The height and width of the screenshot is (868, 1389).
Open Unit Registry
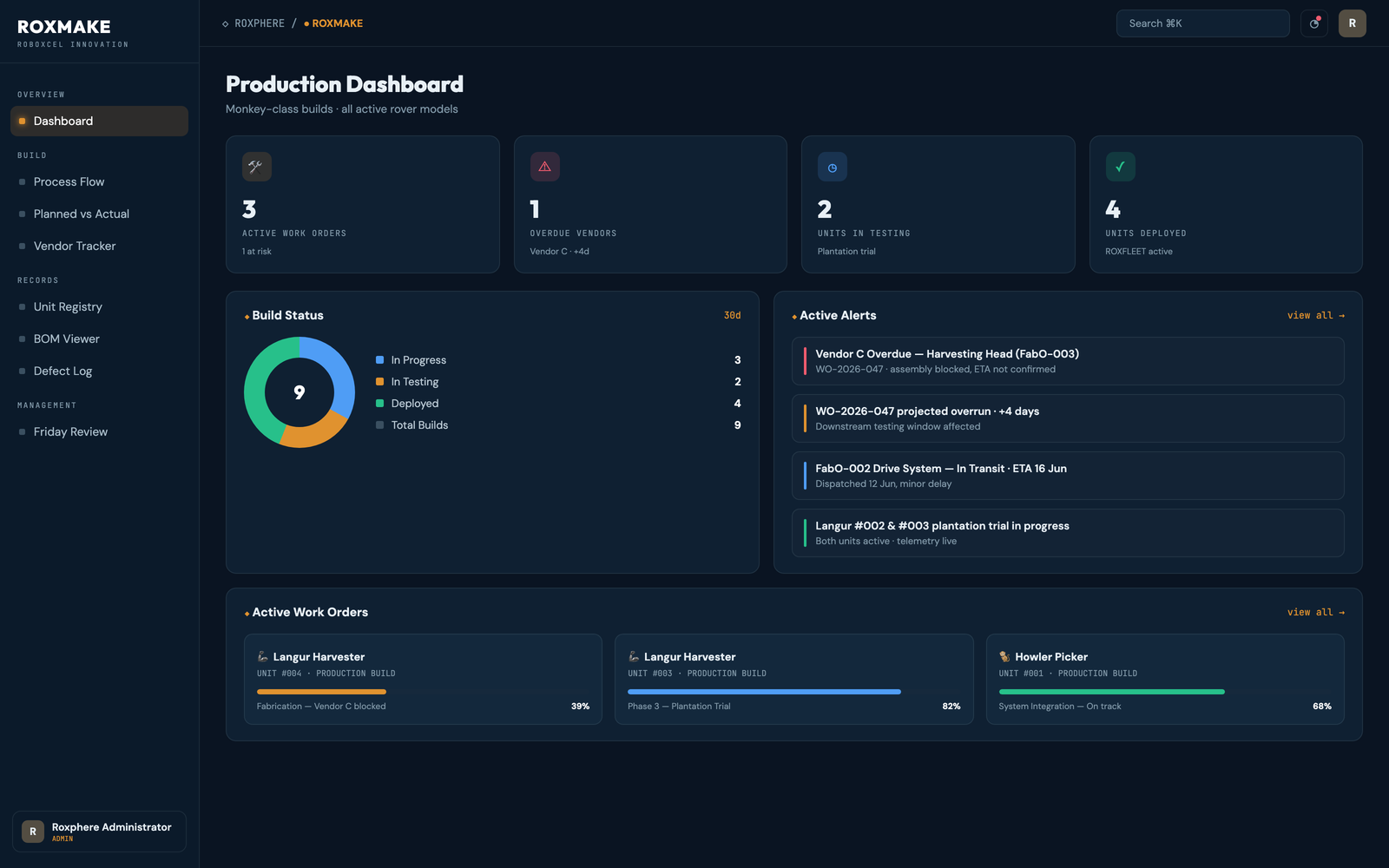(x=99, y=306)
